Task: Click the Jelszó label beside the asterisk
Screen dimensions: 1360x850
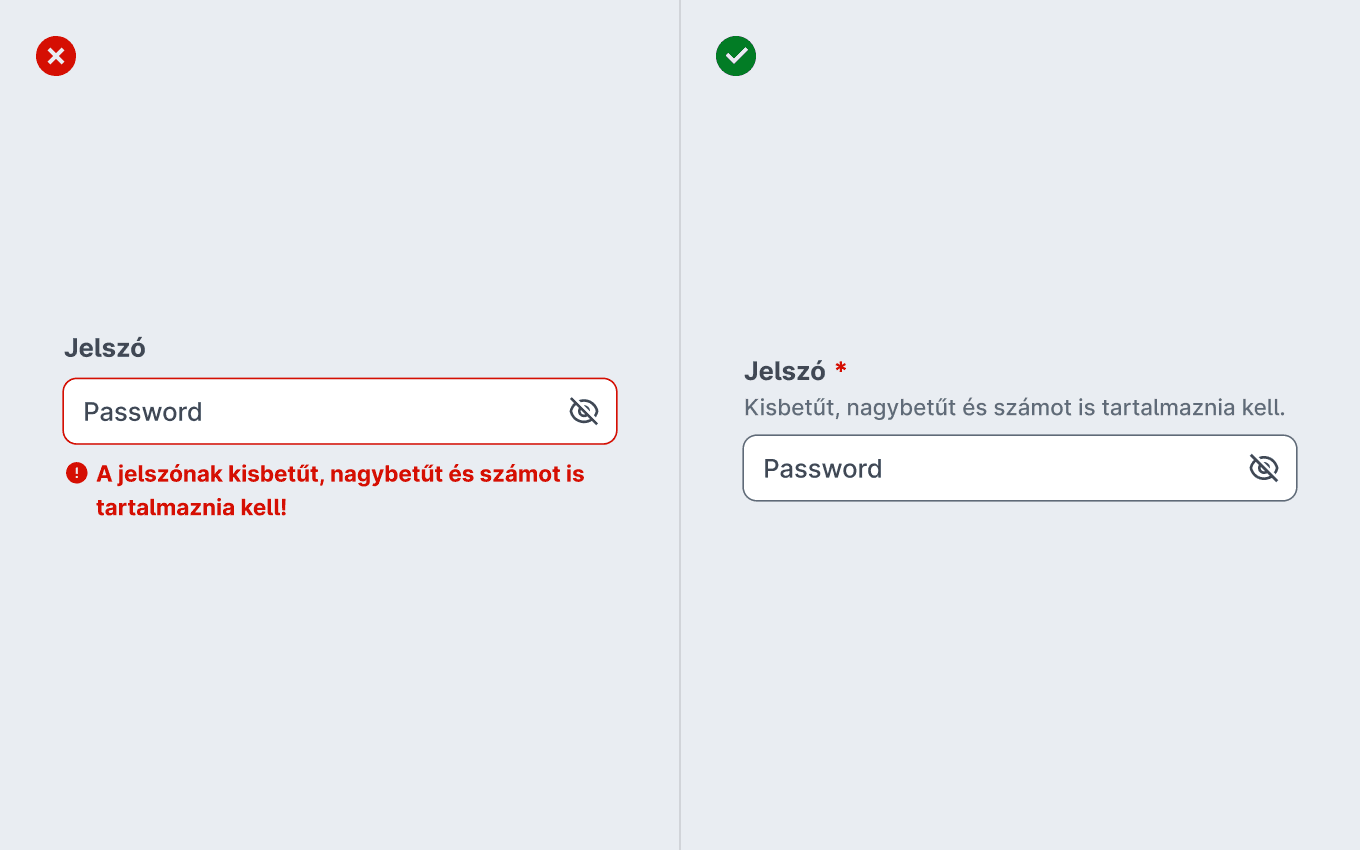Action: coord(785,371)
